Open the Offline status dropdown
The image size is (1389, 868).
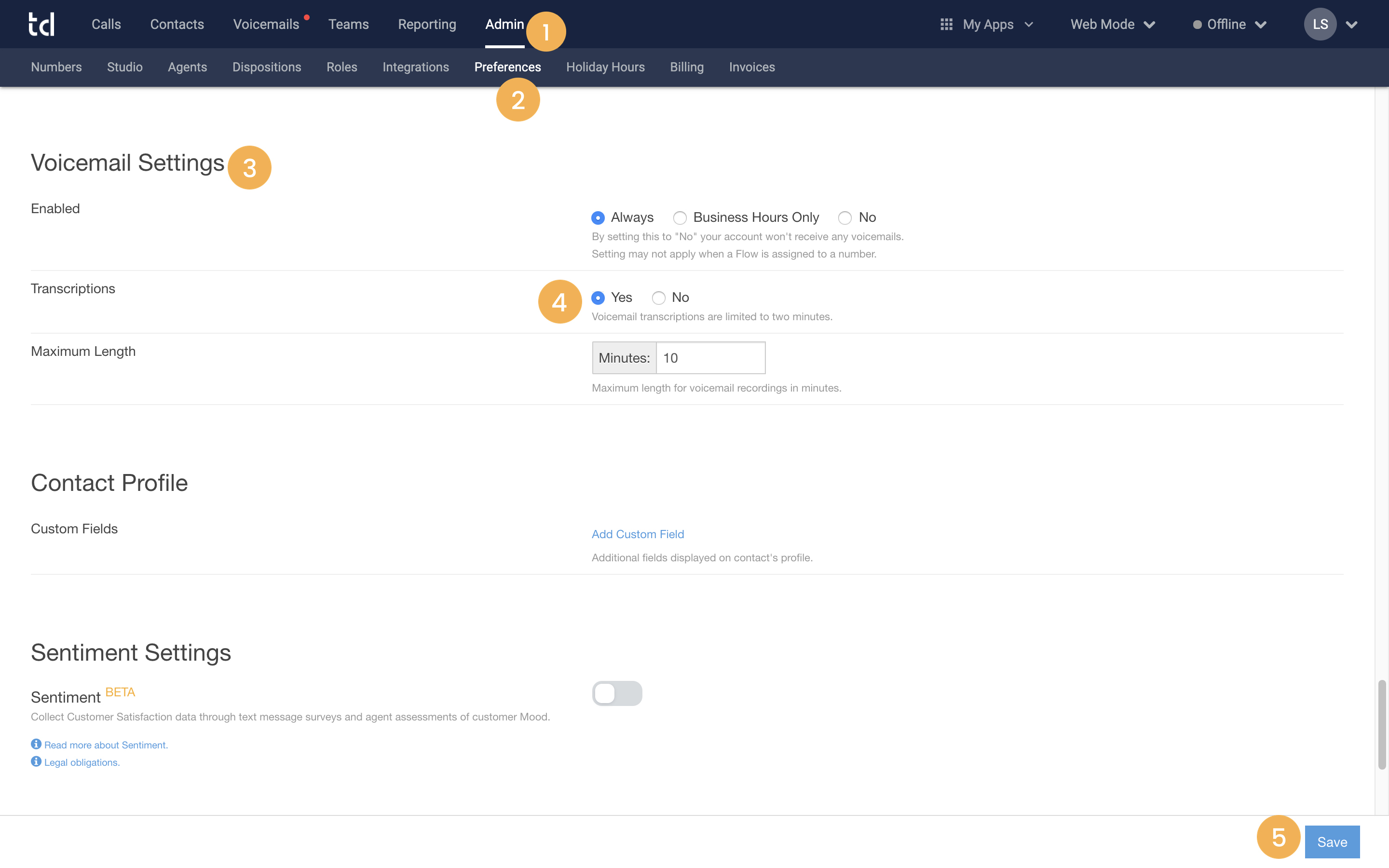(1229, 24)
